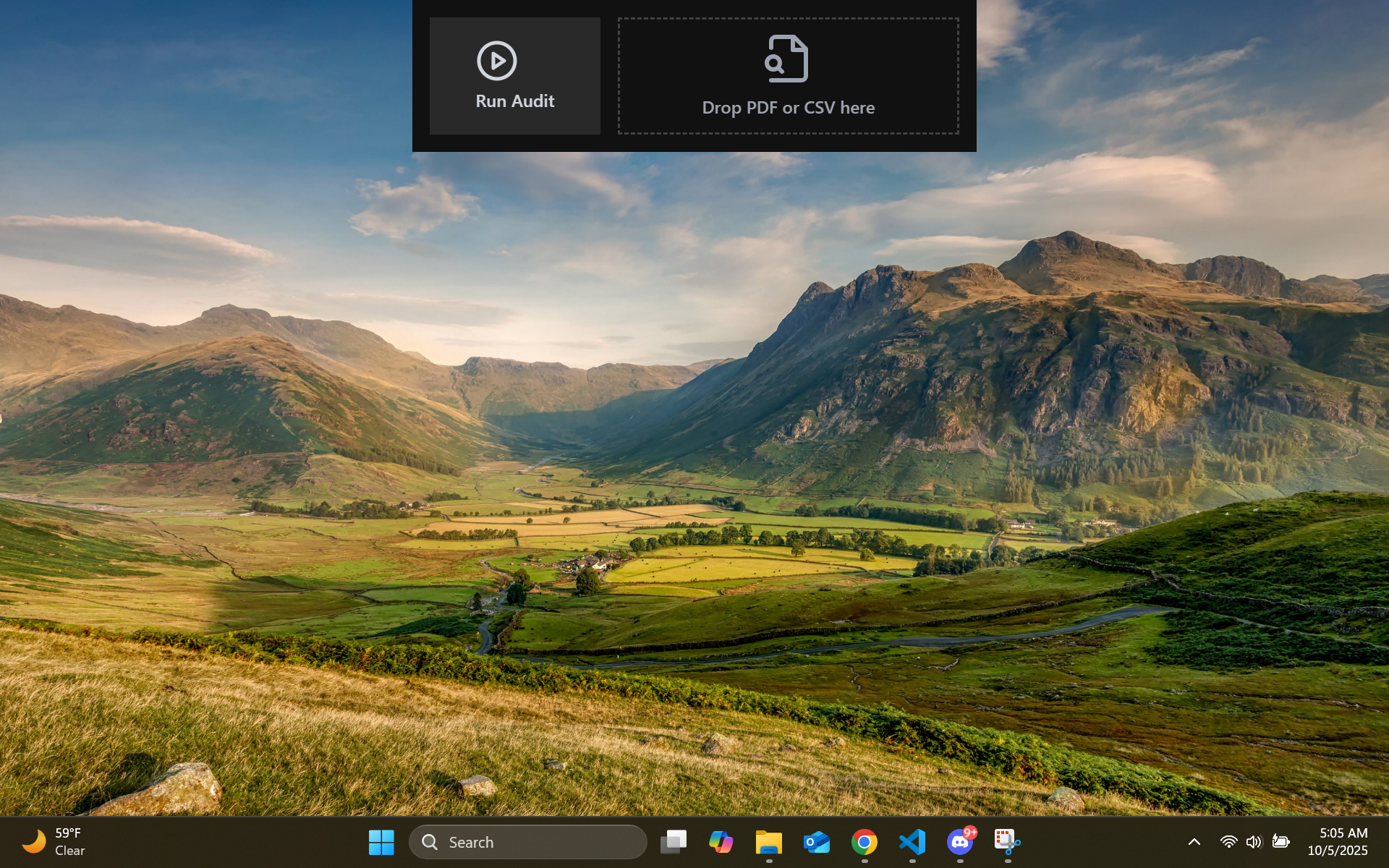Open the weather widget showing 59°F Clear
This screenshot has height=868, width=1389.
54,842
